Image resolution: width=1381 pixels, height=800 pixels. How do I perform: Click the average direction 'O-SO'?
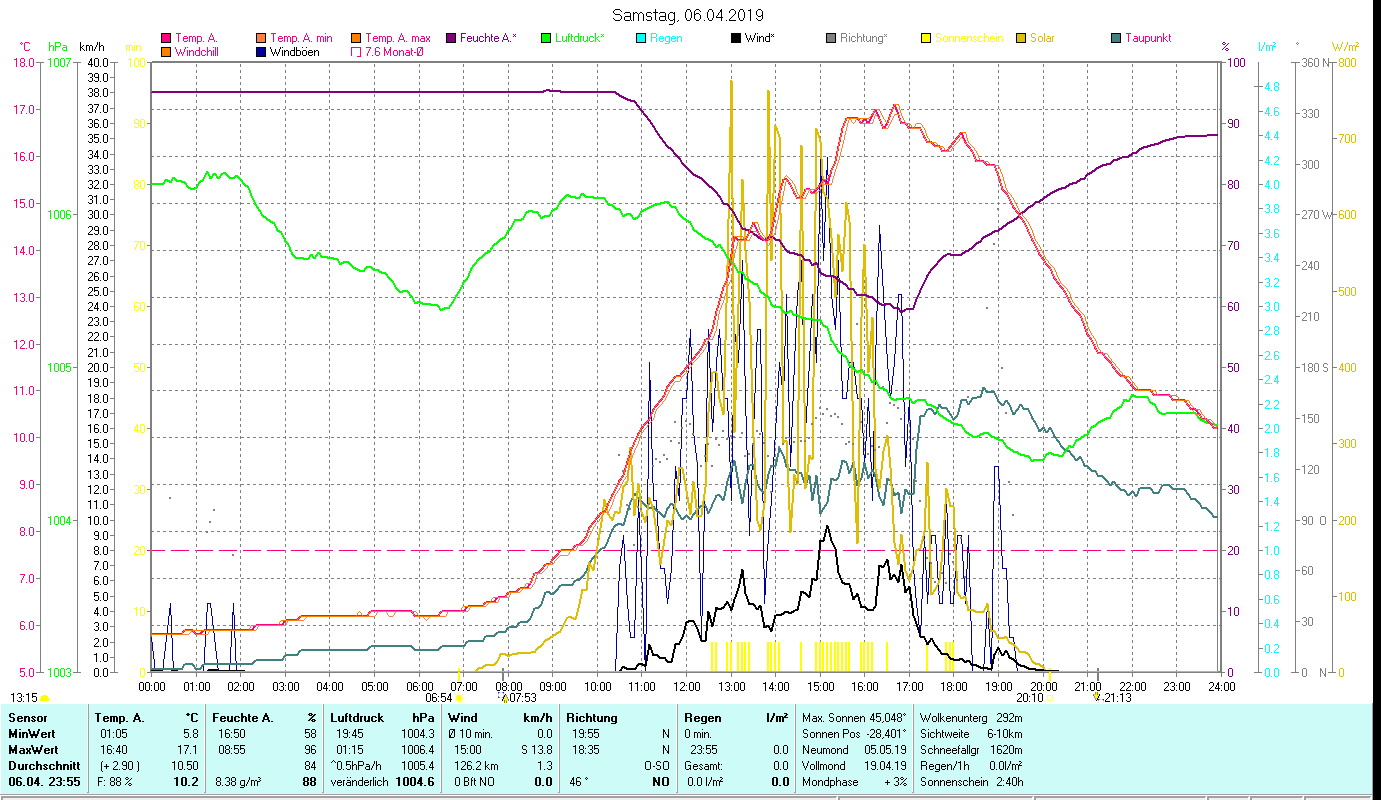[656, 766]
